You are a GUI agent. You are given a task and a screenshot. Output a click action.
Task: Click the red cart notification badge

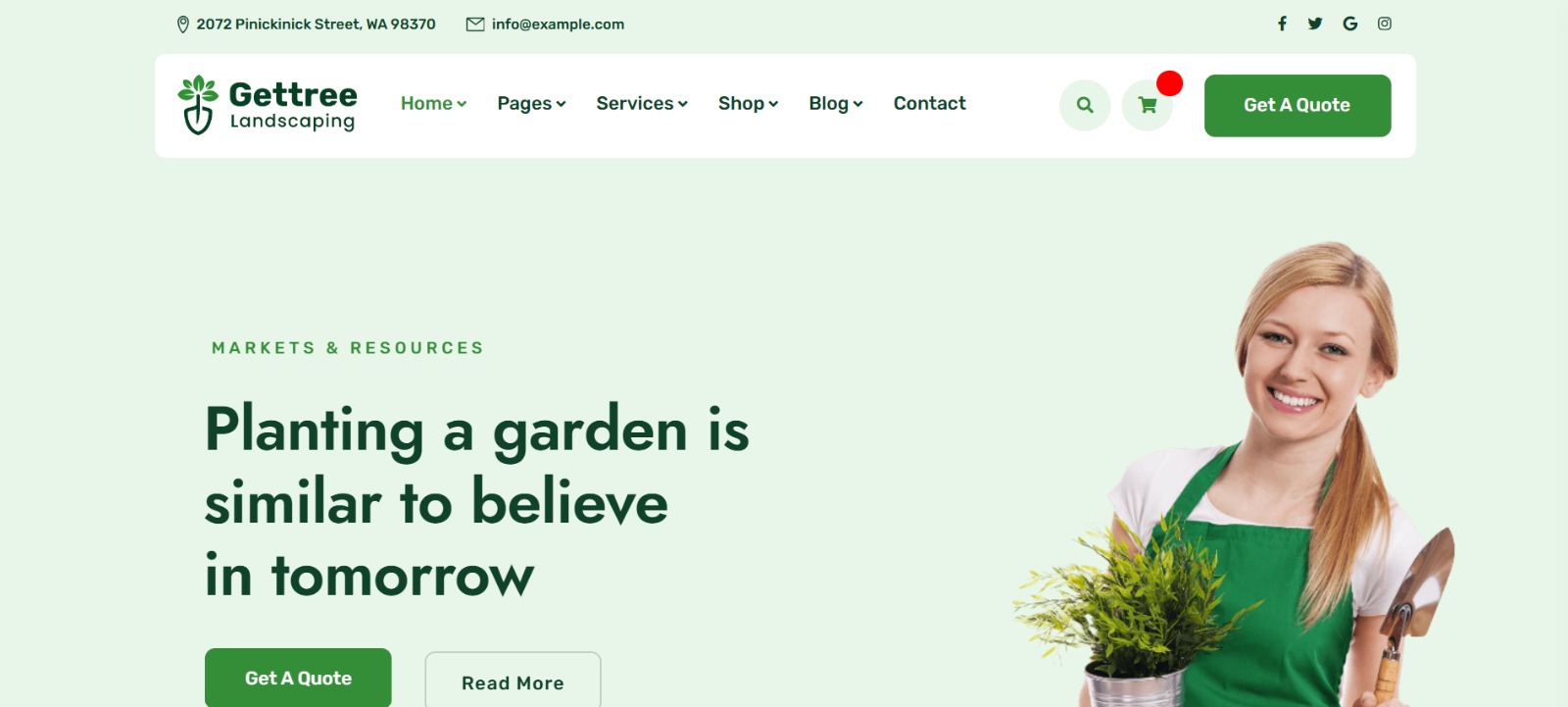tap(1169, 83)
